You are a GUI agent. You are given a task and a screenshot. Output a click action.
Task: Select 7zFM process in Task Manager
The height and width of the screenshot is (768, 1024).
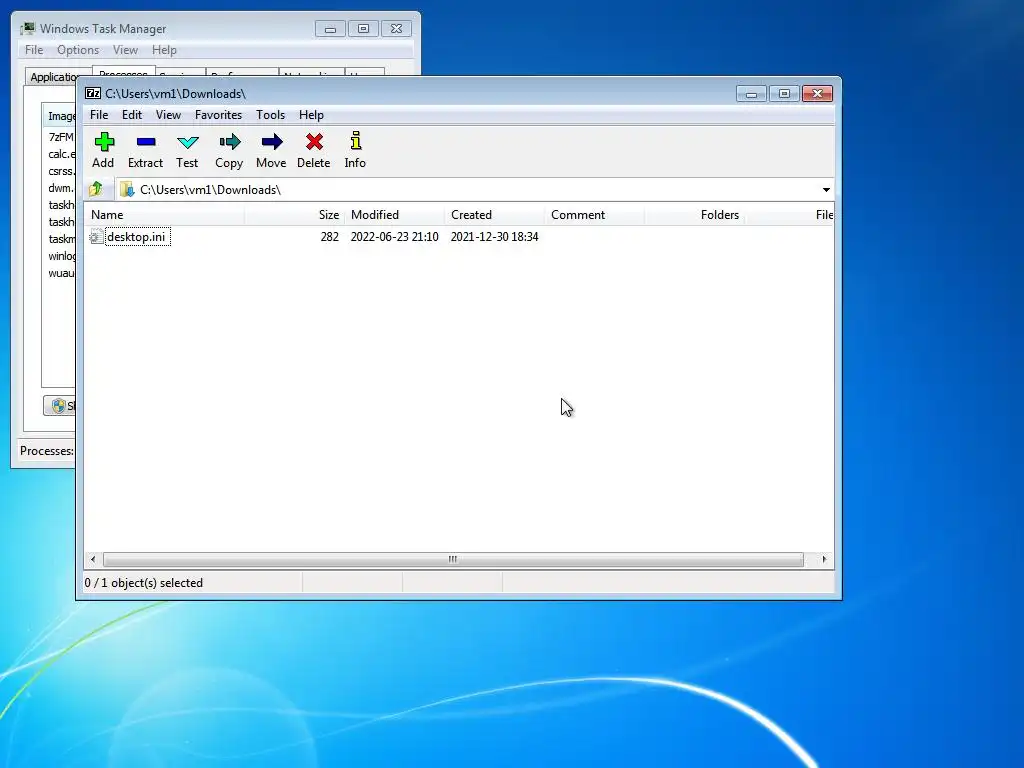(x=61, y=137)
